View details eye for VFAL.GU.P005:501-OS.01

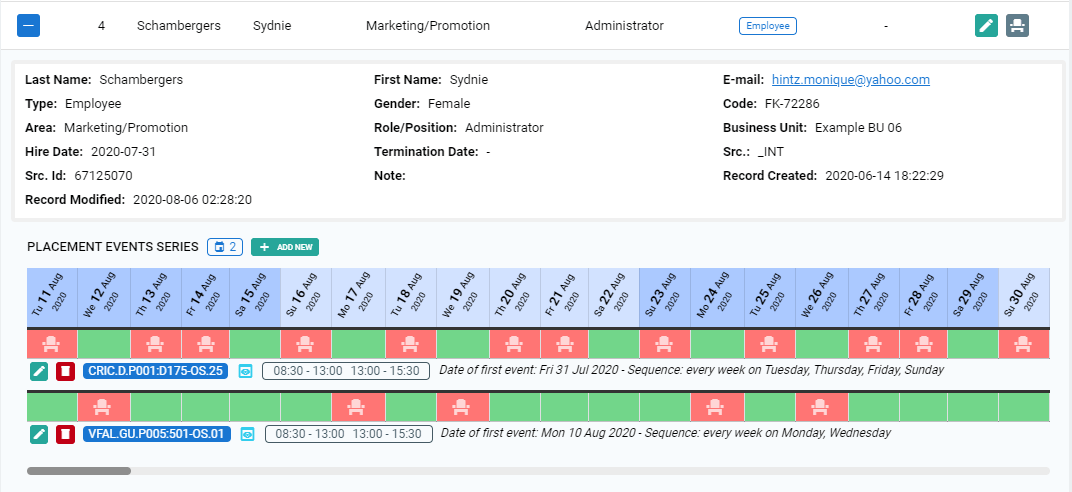pos(247,434)
